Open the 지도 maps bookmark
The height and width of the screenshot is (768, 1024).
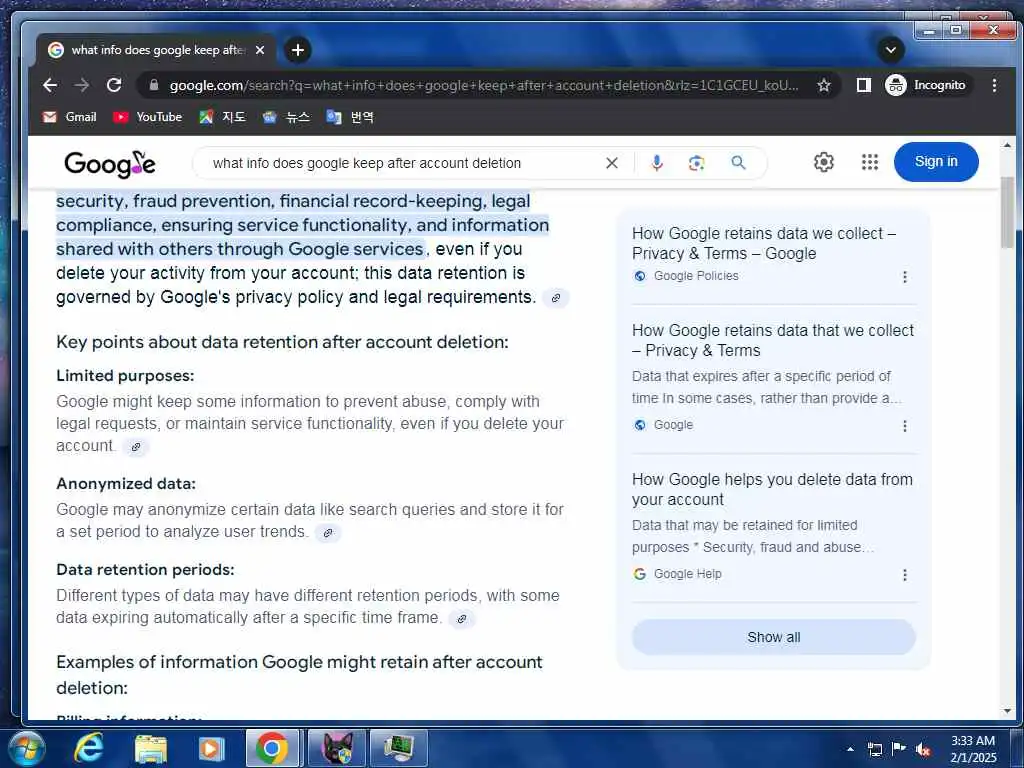223,117
